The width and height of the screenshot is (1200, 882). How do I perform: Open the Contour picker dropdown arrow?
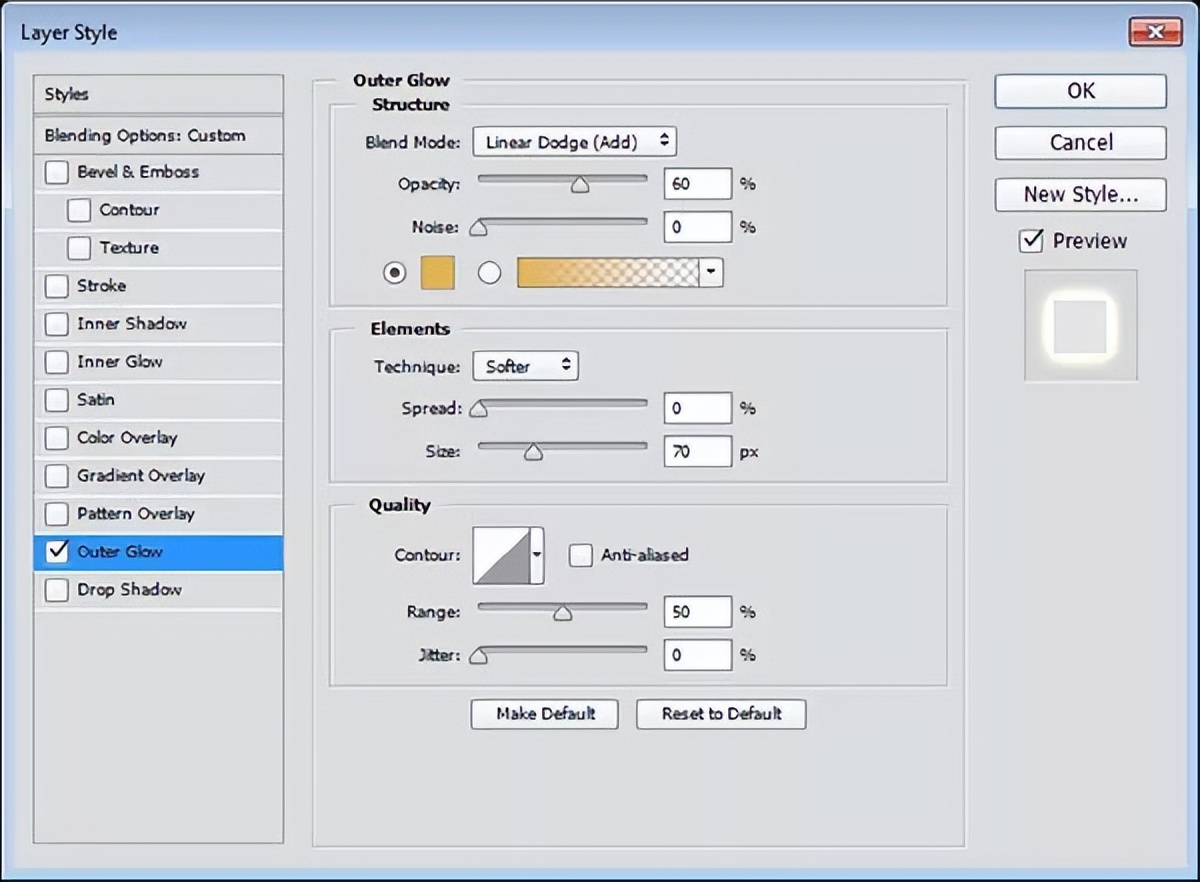pos(538,555)
